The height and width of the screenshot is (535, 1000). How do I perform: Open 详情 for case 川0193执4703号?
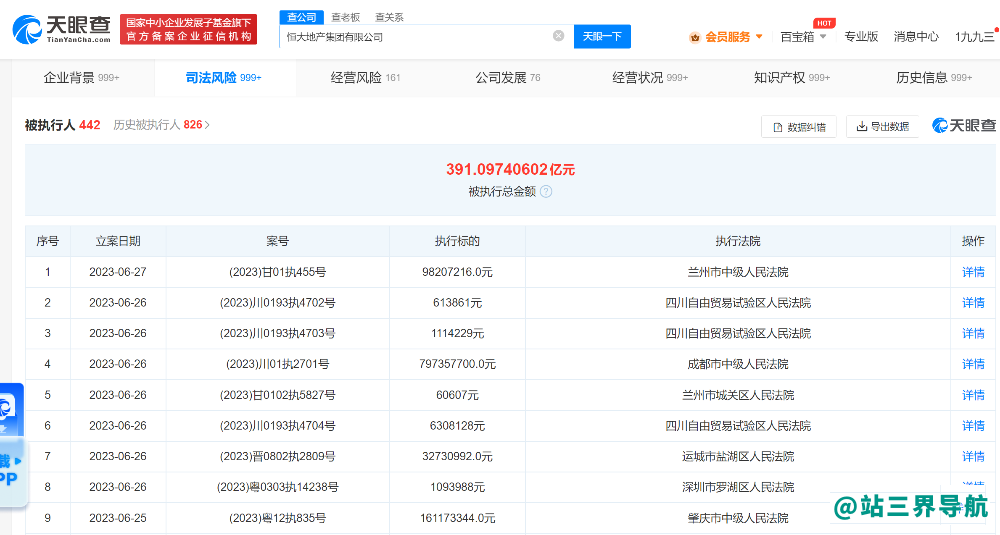[x=973, y=333]
